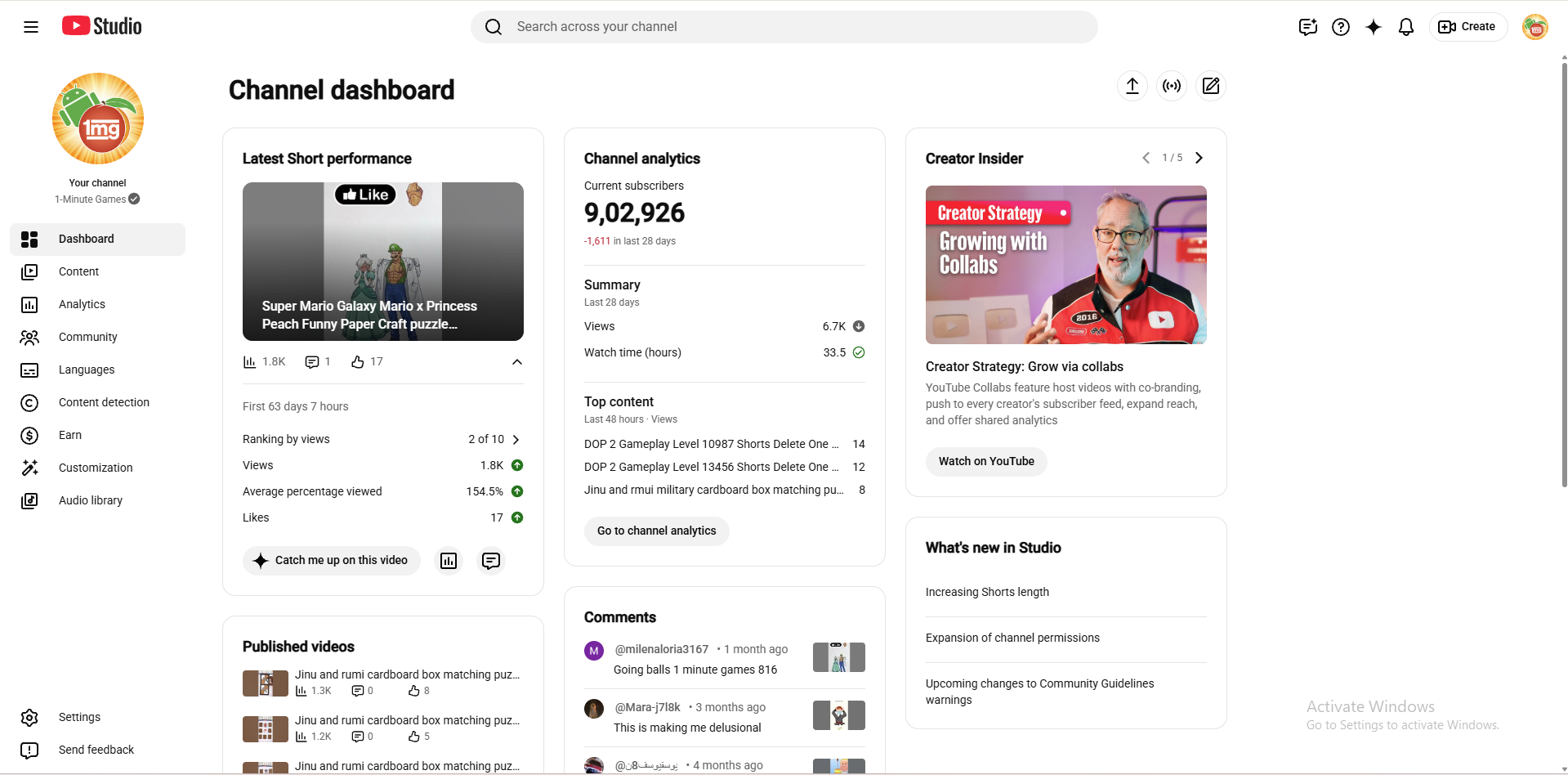This screenshot has width=1568, height=775.
Task: Open published video thumbnail with 1.2K views
Action: point(266,729)
